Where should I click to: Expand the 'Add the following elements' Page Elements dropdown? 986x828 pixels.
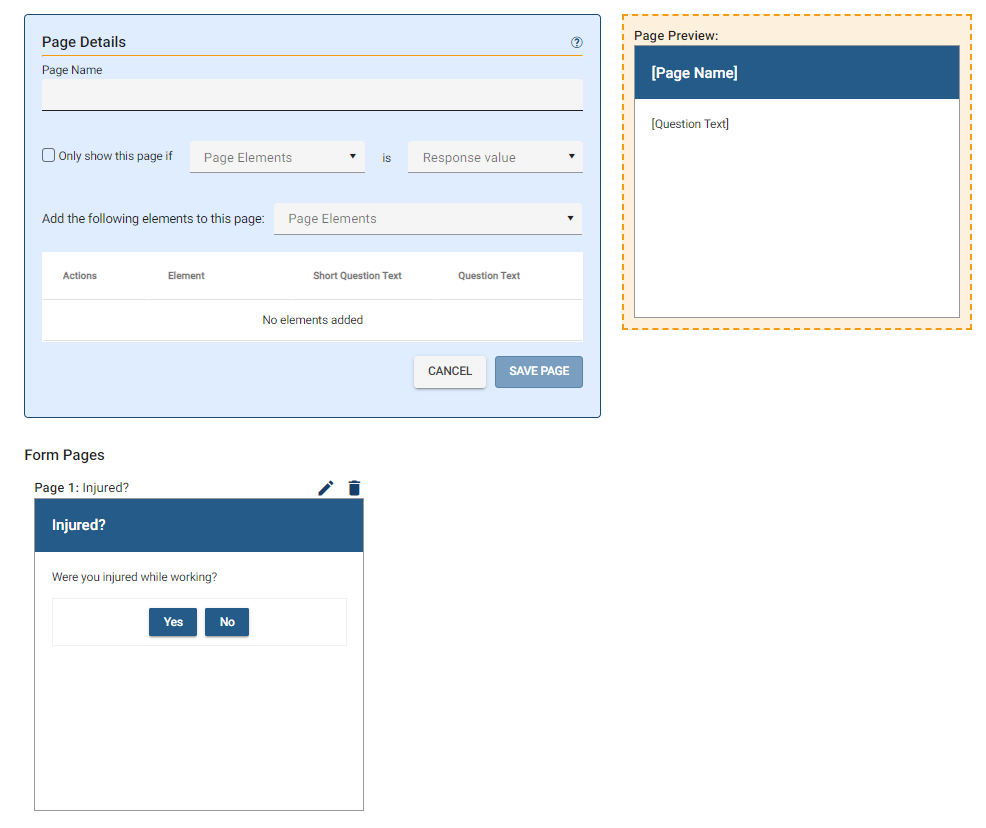pos(428,219)
